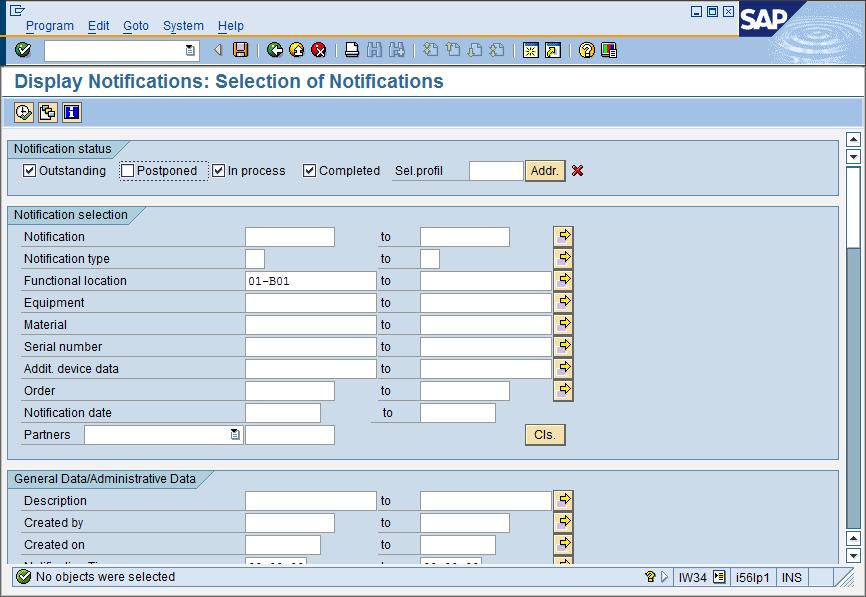The image size is (866, 597).
Task: Click the bottom scroll down arrow
Action: click(853, 556)
